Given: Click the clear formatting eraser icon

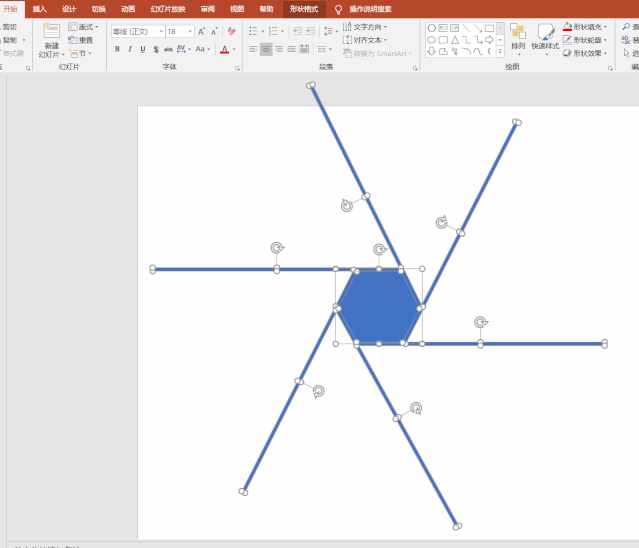Looking at the screenshot, I should tap(231, 32).
